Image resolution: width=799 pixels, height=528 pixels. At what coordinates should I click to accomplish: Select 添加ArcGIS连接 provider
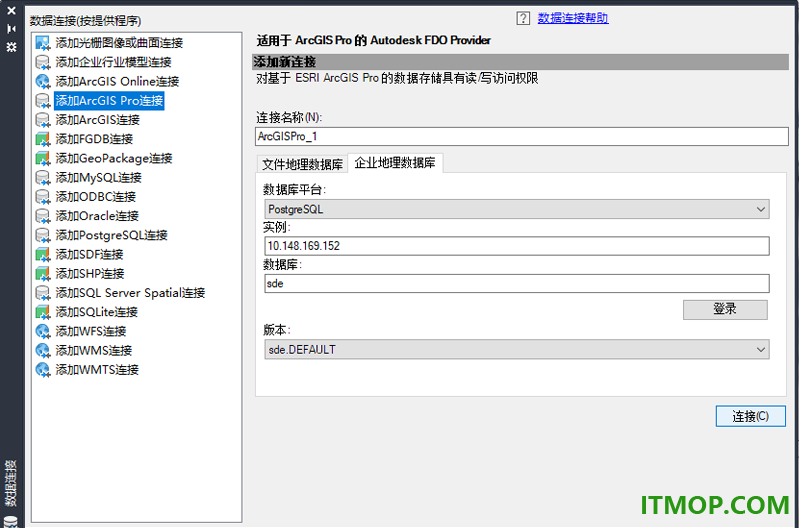[97, 120]
